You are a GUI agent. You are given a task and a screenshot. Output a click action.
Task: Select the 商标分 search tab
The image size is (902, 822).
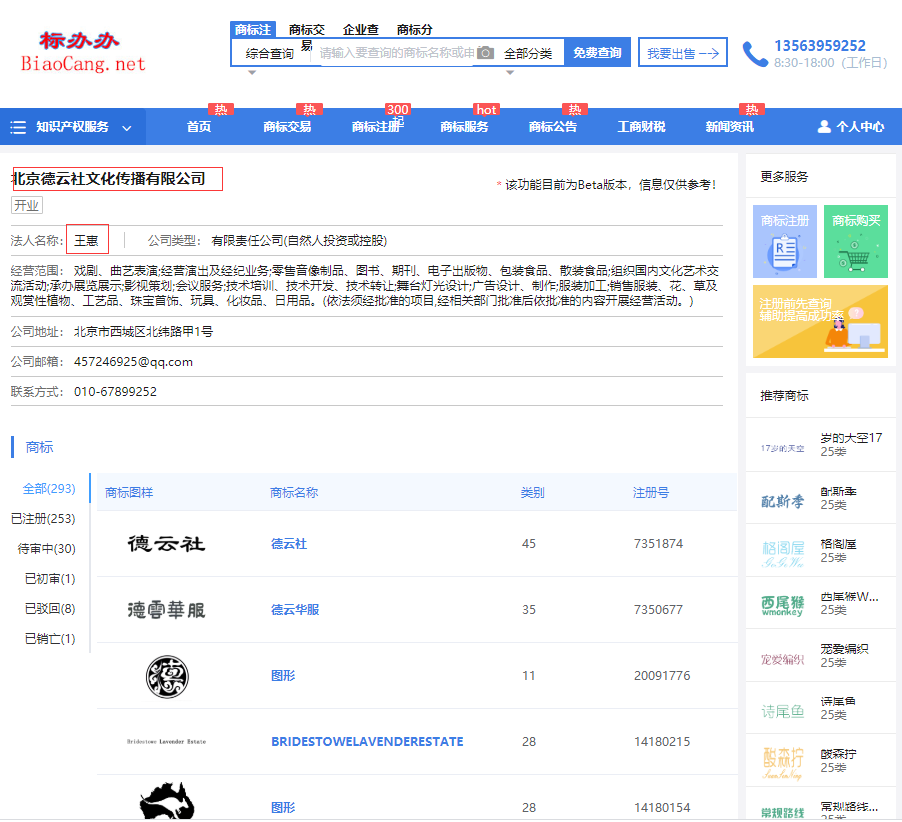click(x=414, y=29)
